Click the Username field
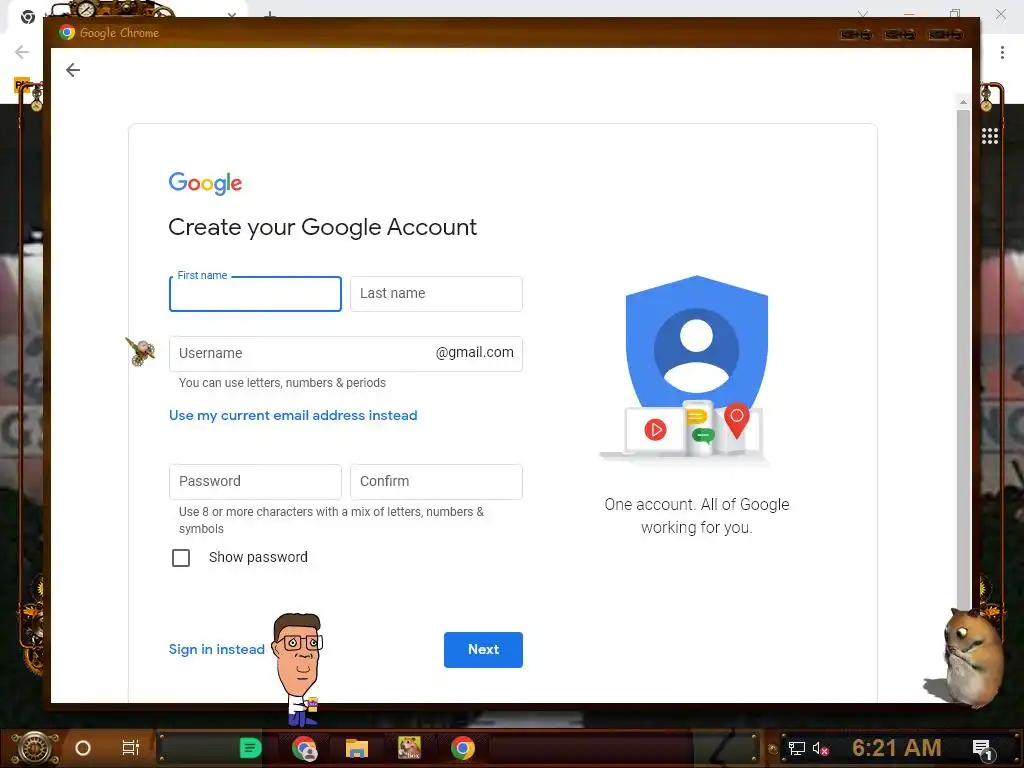Image resolution: width=1024 pixels, height=768 pixels. 345,354
